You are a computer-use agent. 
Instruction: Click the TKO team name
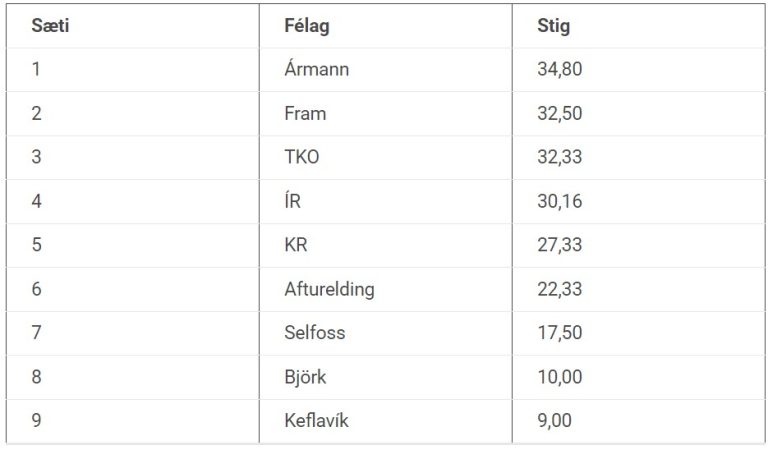pos(302,158)
